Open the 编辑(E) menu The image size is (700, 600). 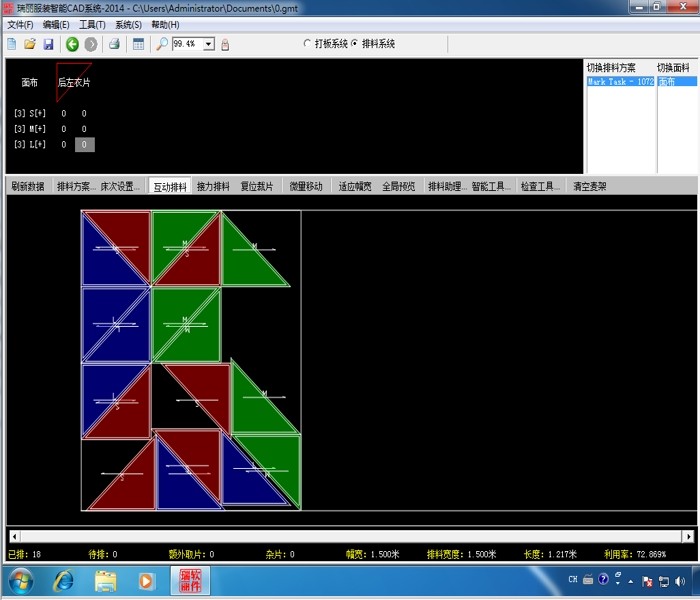pyautogui.click(x=56, y=25)
